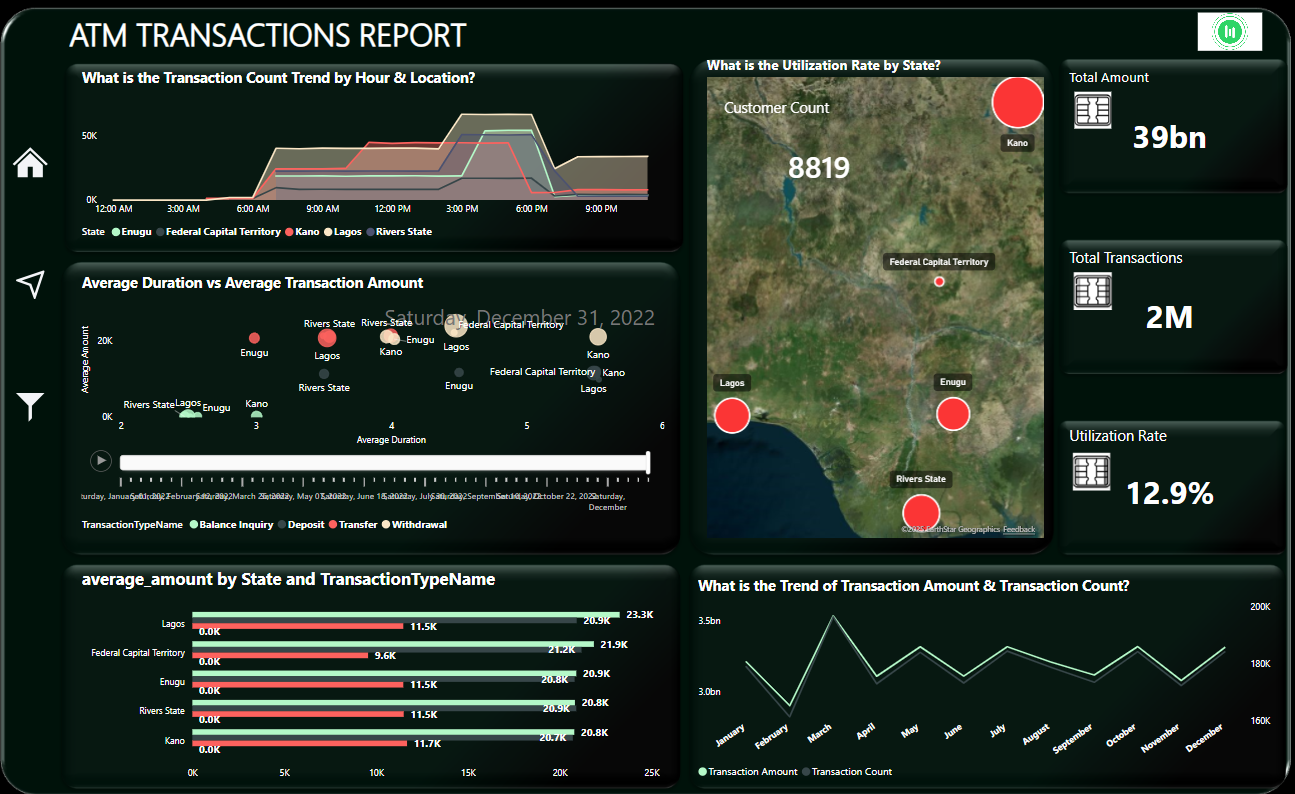Click the white date play-axis track
This screenshot has width=1295, height=794.
click(x=384, y=462)
